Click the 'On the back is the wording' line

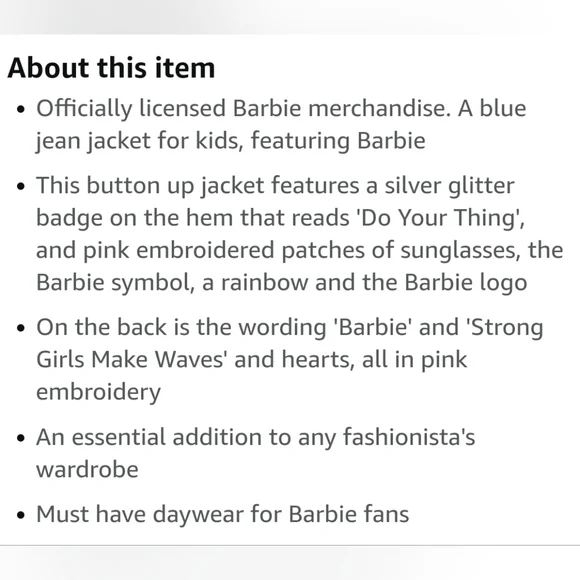[x=290, y=327]
